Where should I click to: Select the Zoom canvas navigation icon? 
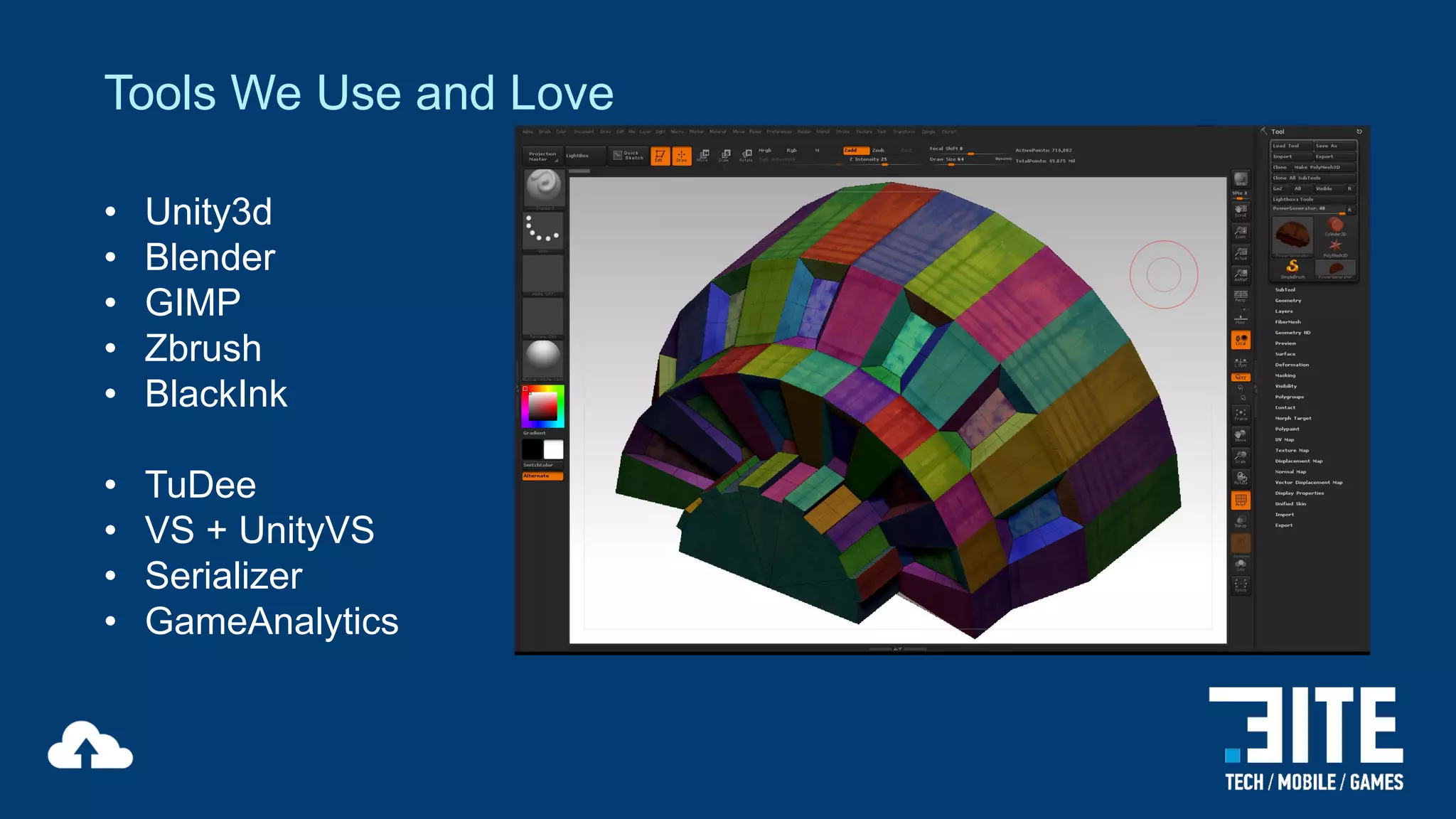1241,232
